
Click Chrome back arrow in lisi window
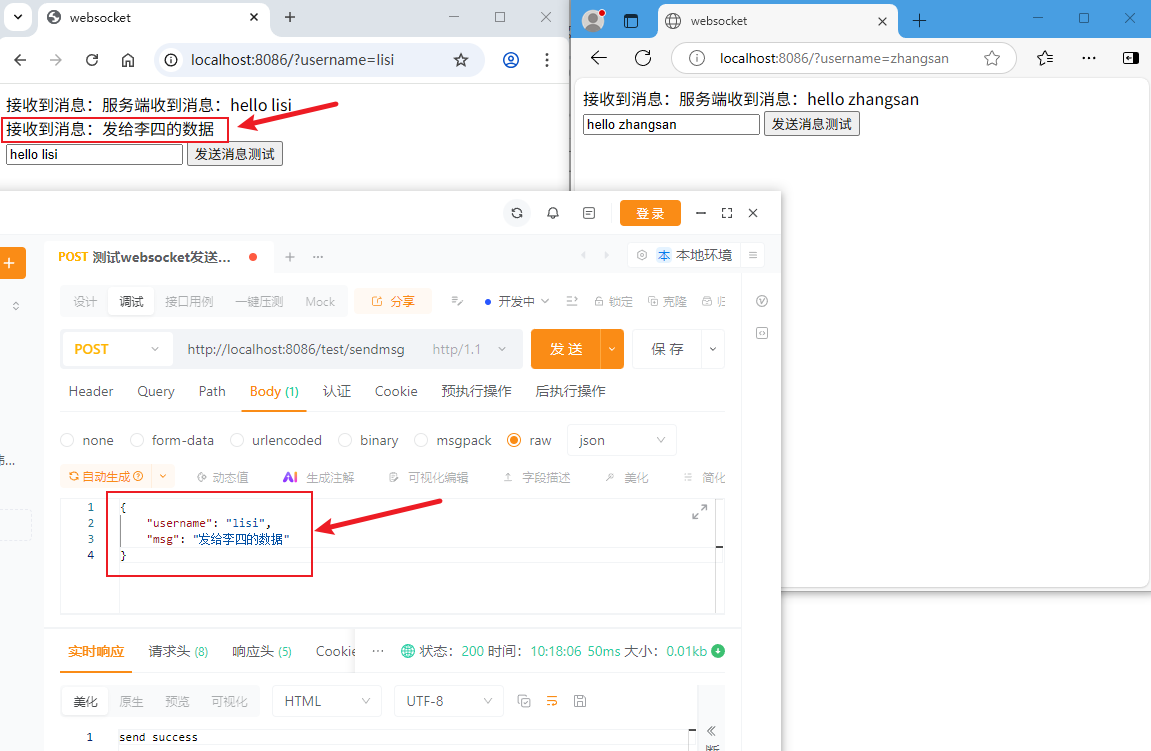point(20,60)
